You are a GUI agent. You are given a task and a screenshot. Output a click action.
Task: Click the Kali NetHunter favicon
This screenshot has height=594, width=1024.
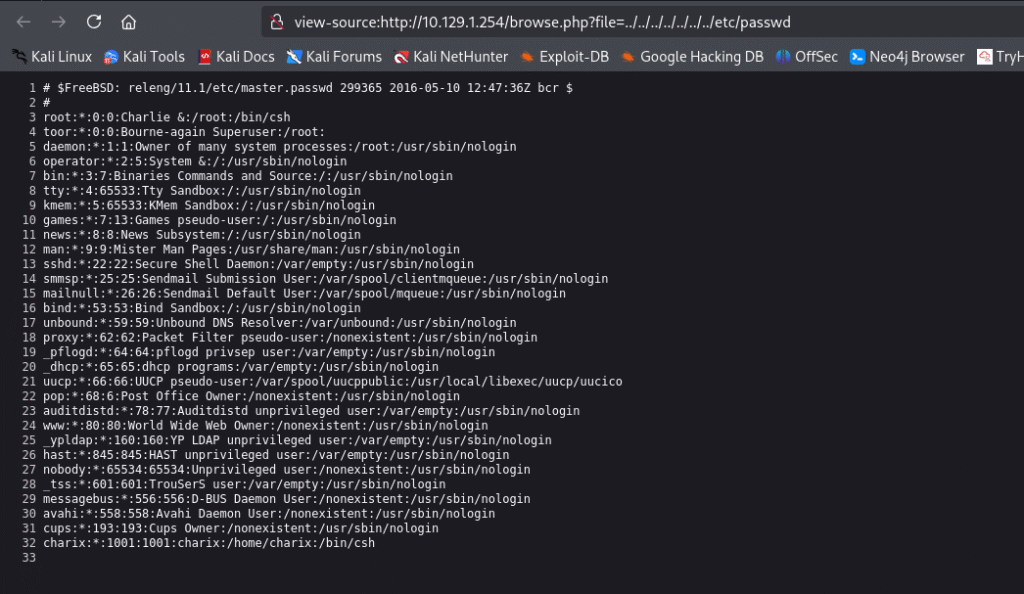coord(401,57)
